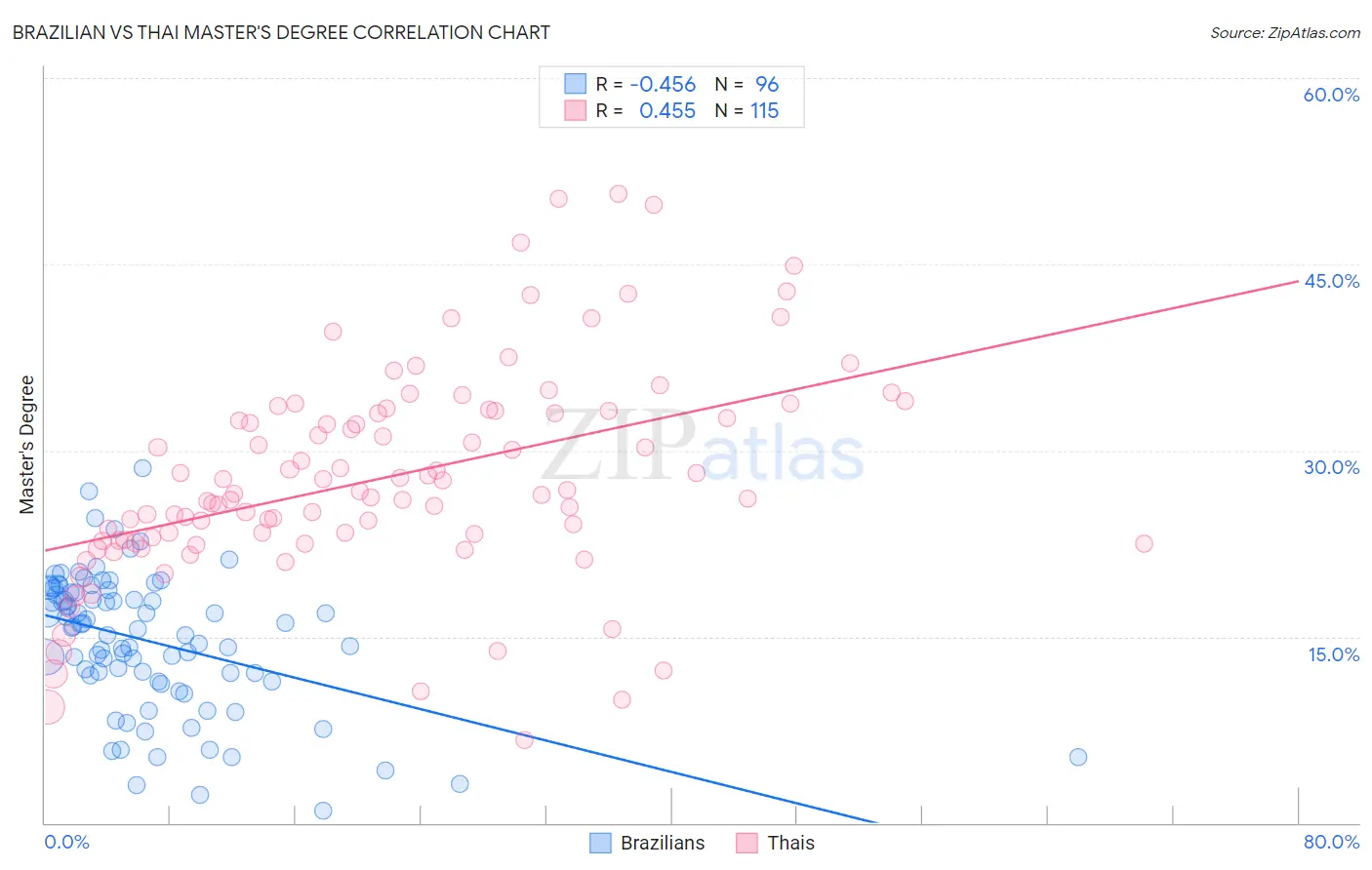The width and height of the screenshot is (1372, 870).
Task: Click the N = 96 statistic text
Action: coord(747,84)
